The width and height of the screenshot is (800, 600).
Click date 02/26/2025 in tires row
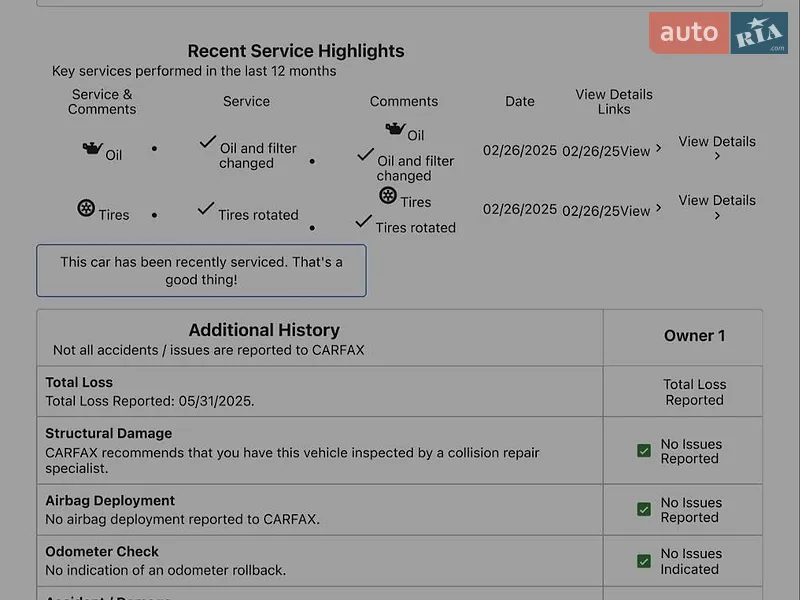pyautogui.click(x=520, y=209)
